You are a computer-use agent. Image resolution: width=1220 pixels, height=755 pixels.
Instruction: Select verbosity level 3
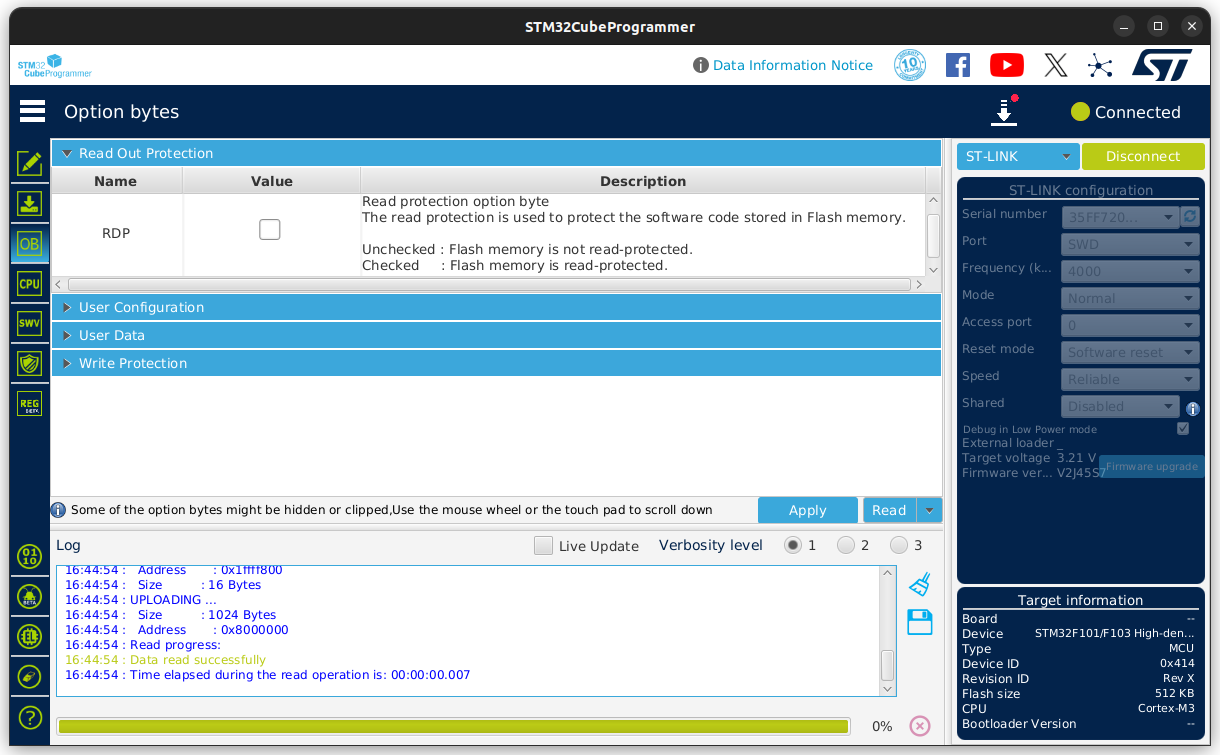899,545
